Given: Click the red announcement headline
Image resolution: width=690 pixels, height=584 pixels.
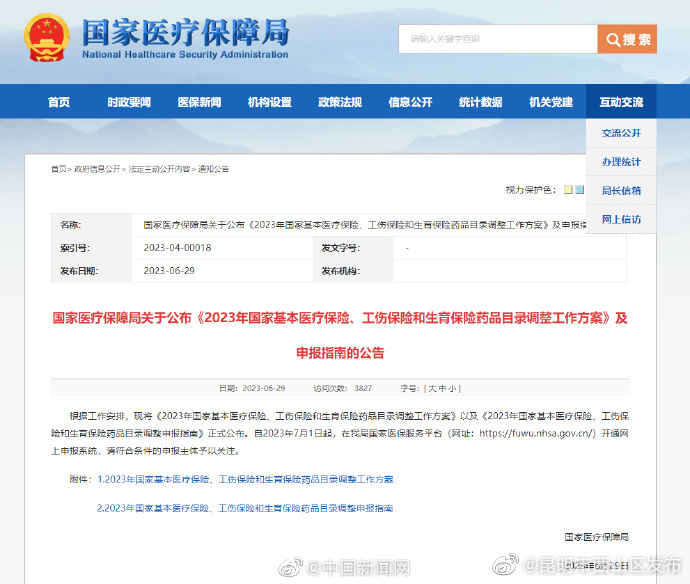Looking at the screenshot, I should tap(340, 335).
